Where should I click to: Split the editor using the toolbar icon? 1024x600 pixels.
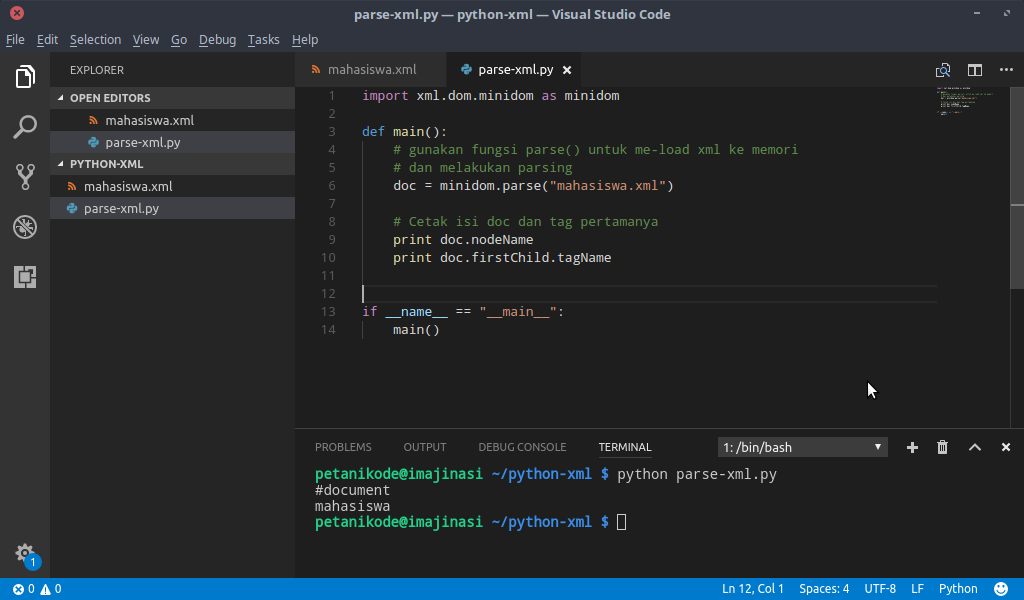(975, 70)
